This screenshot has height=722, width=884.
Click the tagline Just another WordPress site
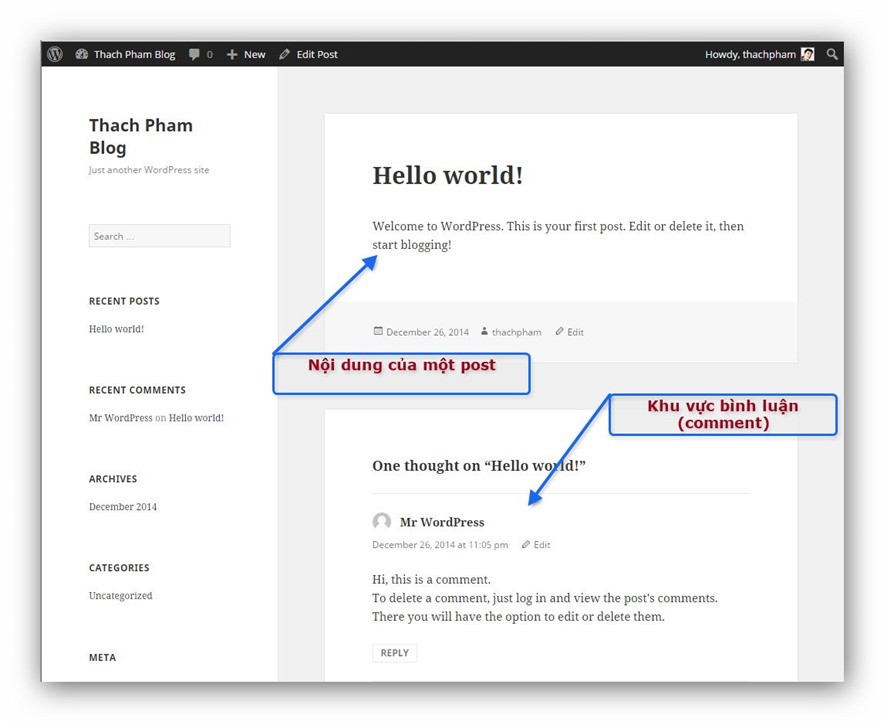[149, 170]
